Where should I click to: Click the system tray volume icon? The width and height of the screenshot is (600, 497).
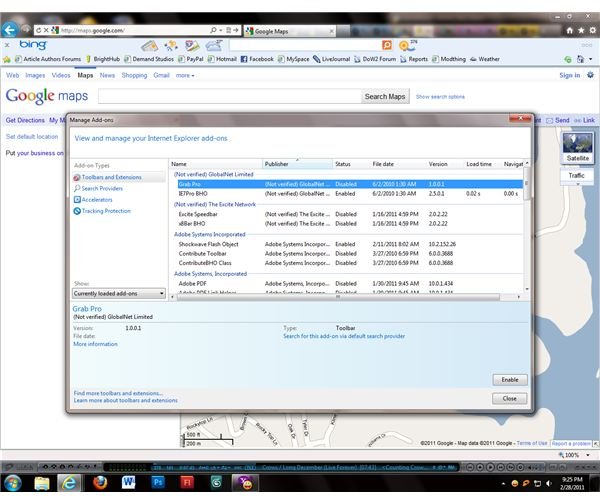coord(549,483)
